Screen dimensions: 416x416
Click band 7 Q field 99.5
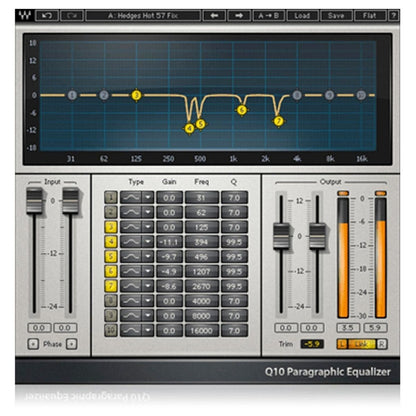pyautogui.click(x=234, y=286)
